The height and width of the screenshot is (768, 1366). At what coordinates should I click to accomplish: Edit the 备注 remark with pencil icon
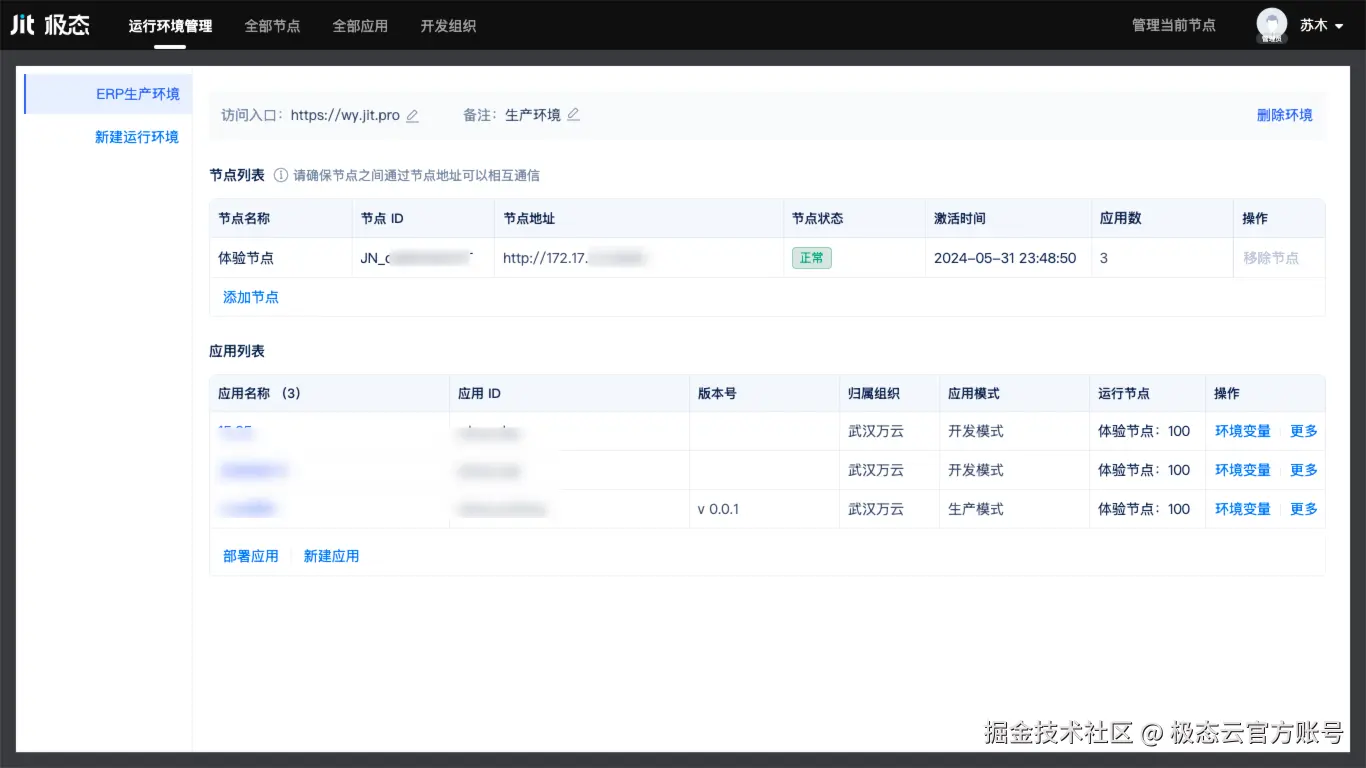[x=573, y=115]
